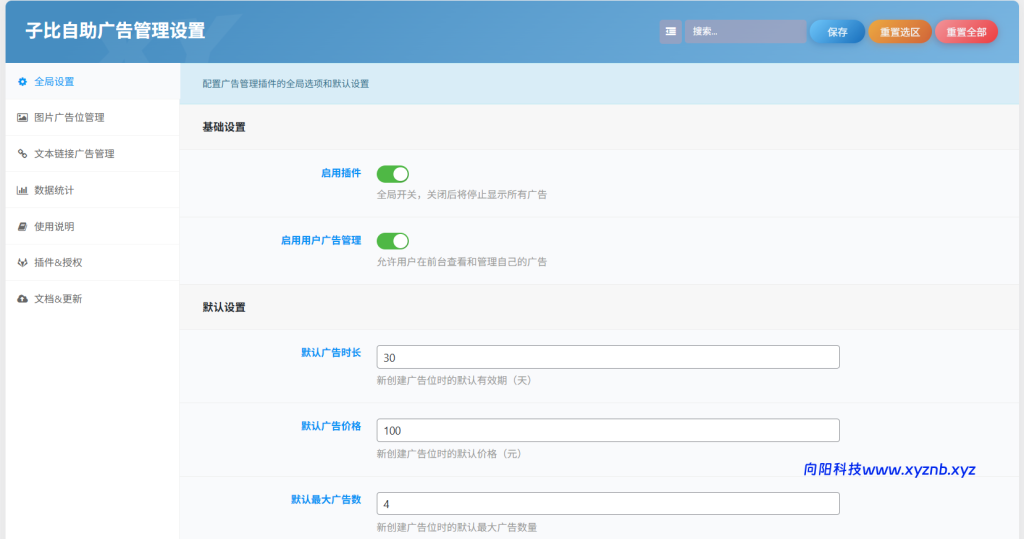
Task: Switch to the 文本链接广告管理 section
Action: click(74, 154)
